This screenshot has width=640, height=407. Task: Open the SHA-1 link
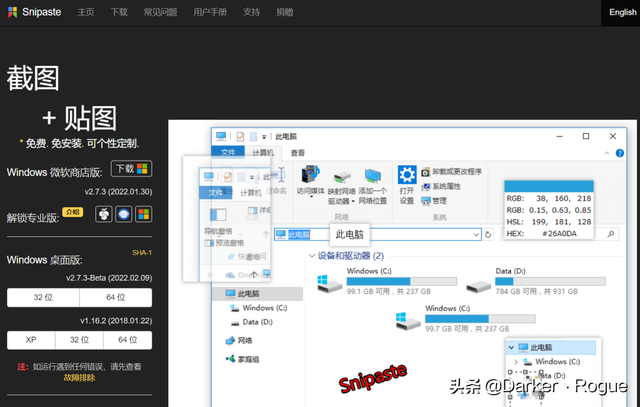click(x=142, y=253)
